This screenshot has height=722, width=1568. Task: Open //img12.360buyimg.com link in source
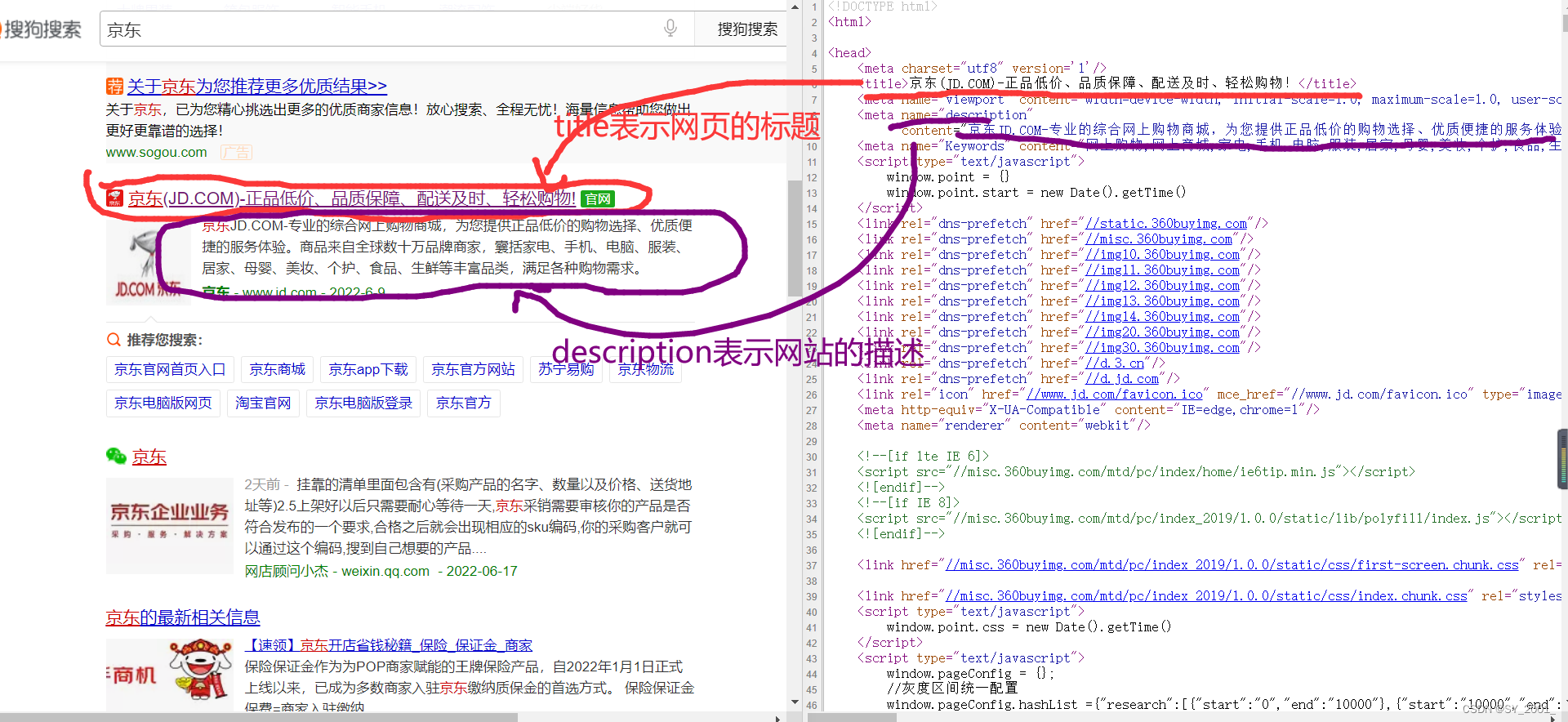[x=1163, y=286]
